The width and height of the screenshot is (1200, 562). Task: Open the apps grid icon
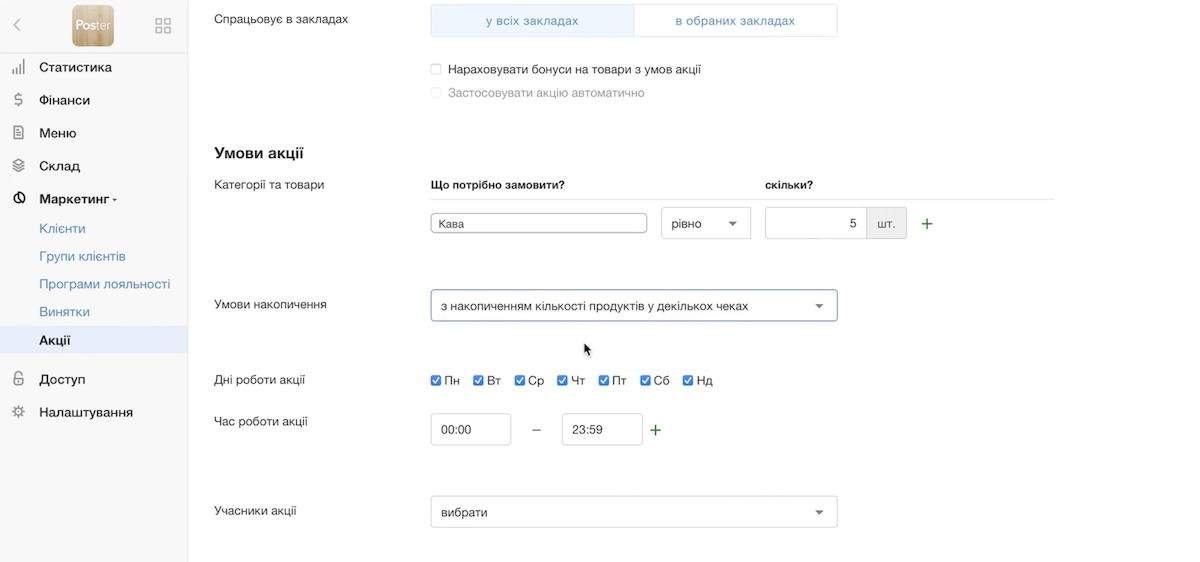(x=163, y=26)
